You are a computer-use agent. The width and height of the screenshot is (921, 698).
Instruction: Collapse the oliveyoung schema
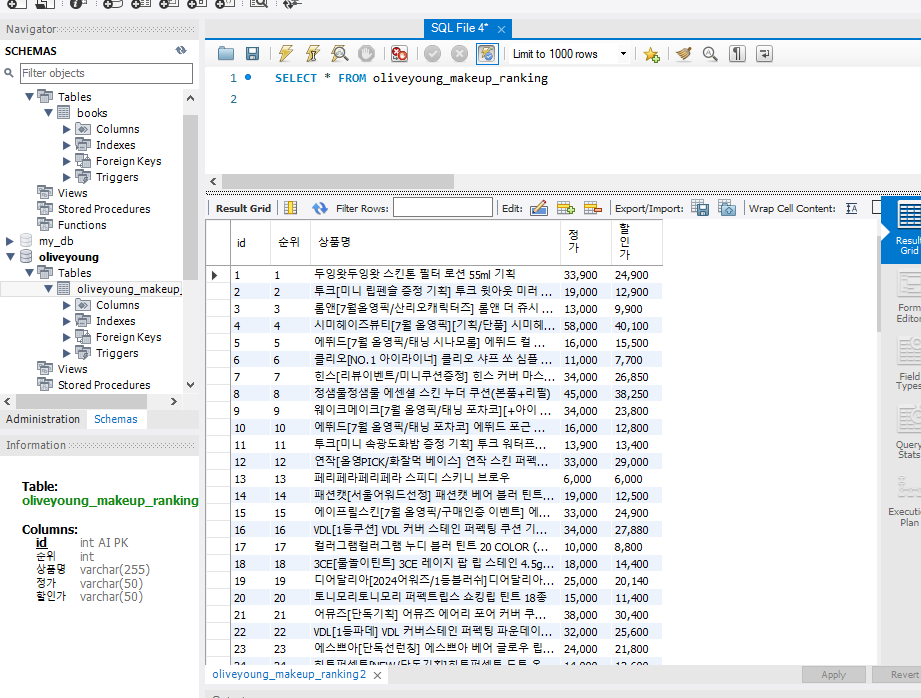point(10,257)
